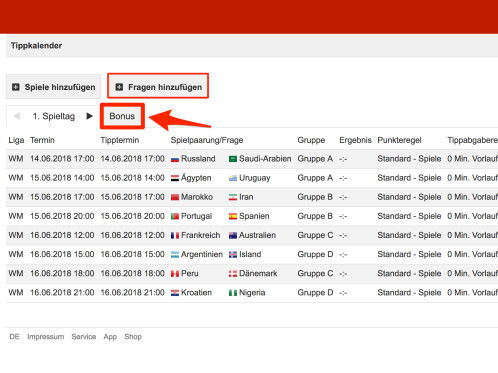Select team name Nigeria

coord(252,293)
